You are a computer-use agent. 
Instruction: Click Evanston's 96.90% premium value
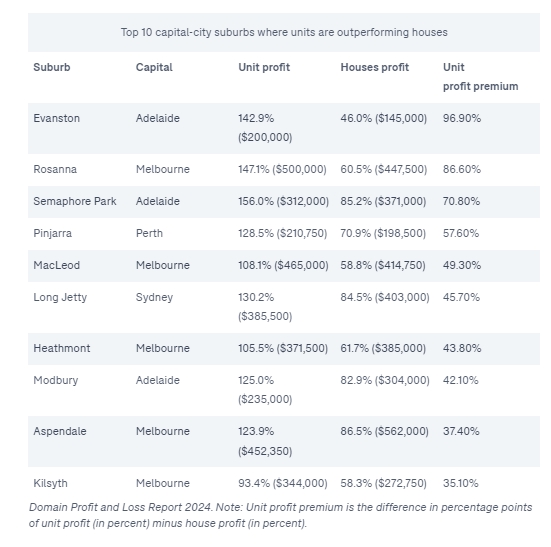462,118
